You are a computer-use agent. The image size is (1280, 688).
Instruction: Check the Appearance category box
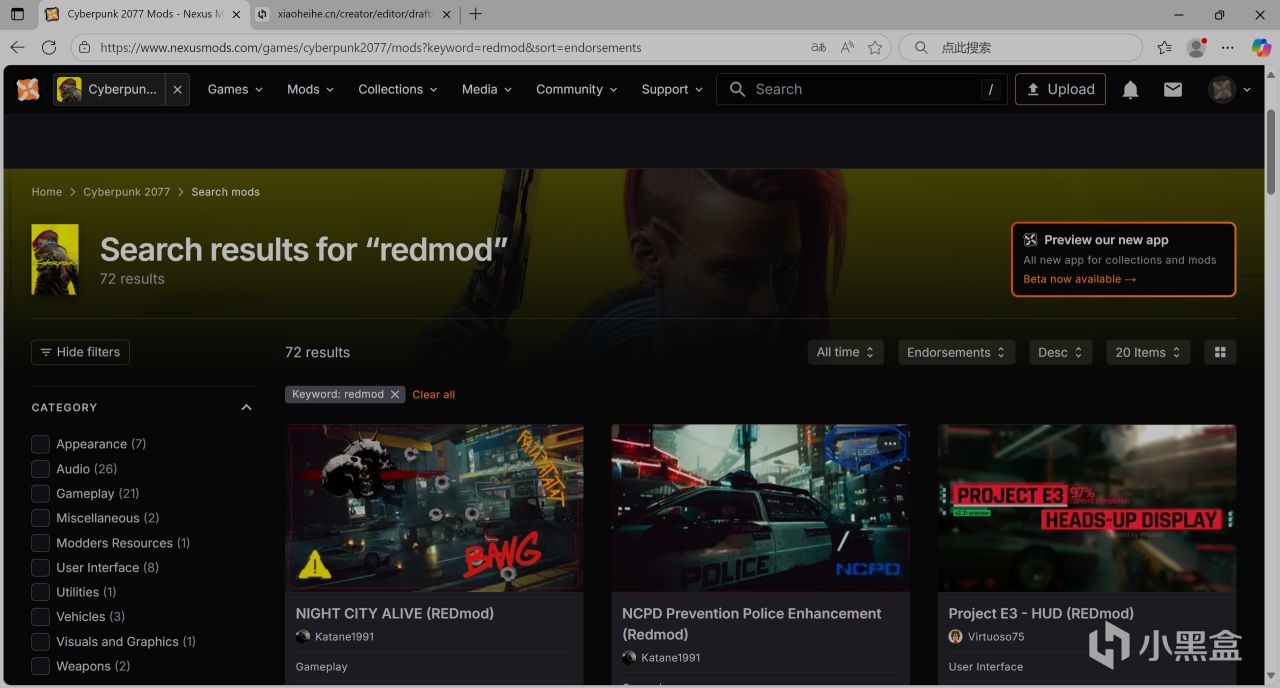40,444
